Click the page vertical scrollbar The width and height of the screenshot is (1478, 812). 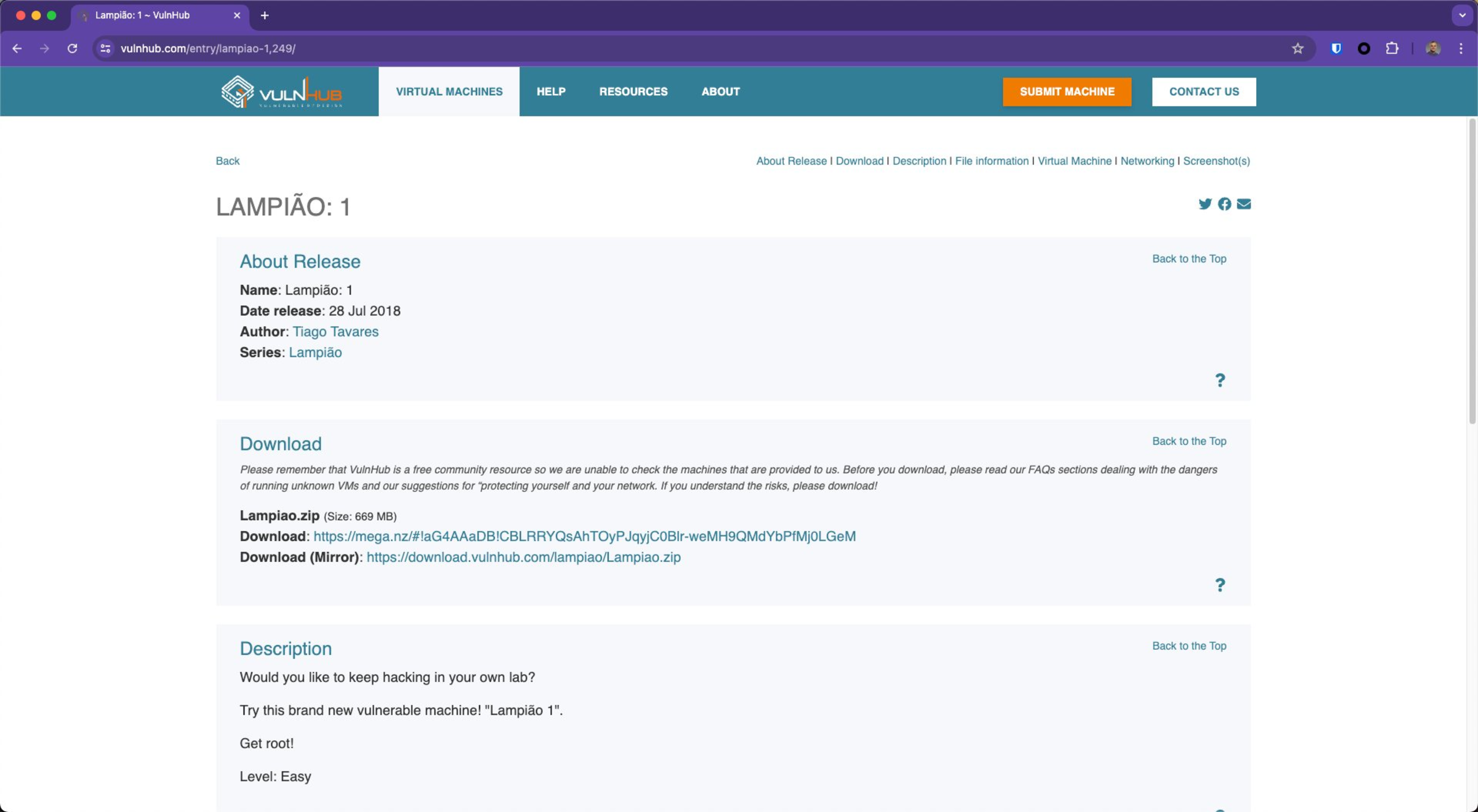[1472, 271]
